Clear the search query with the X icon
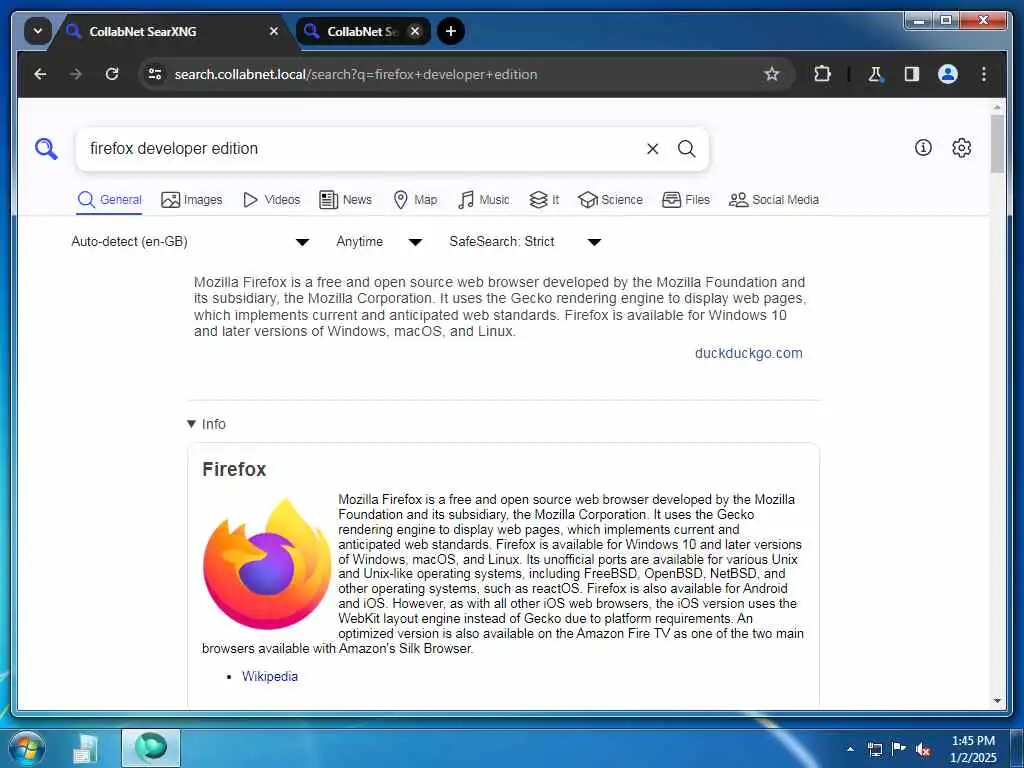Viewport: 1024px width, 768px height. click(652, 149)
